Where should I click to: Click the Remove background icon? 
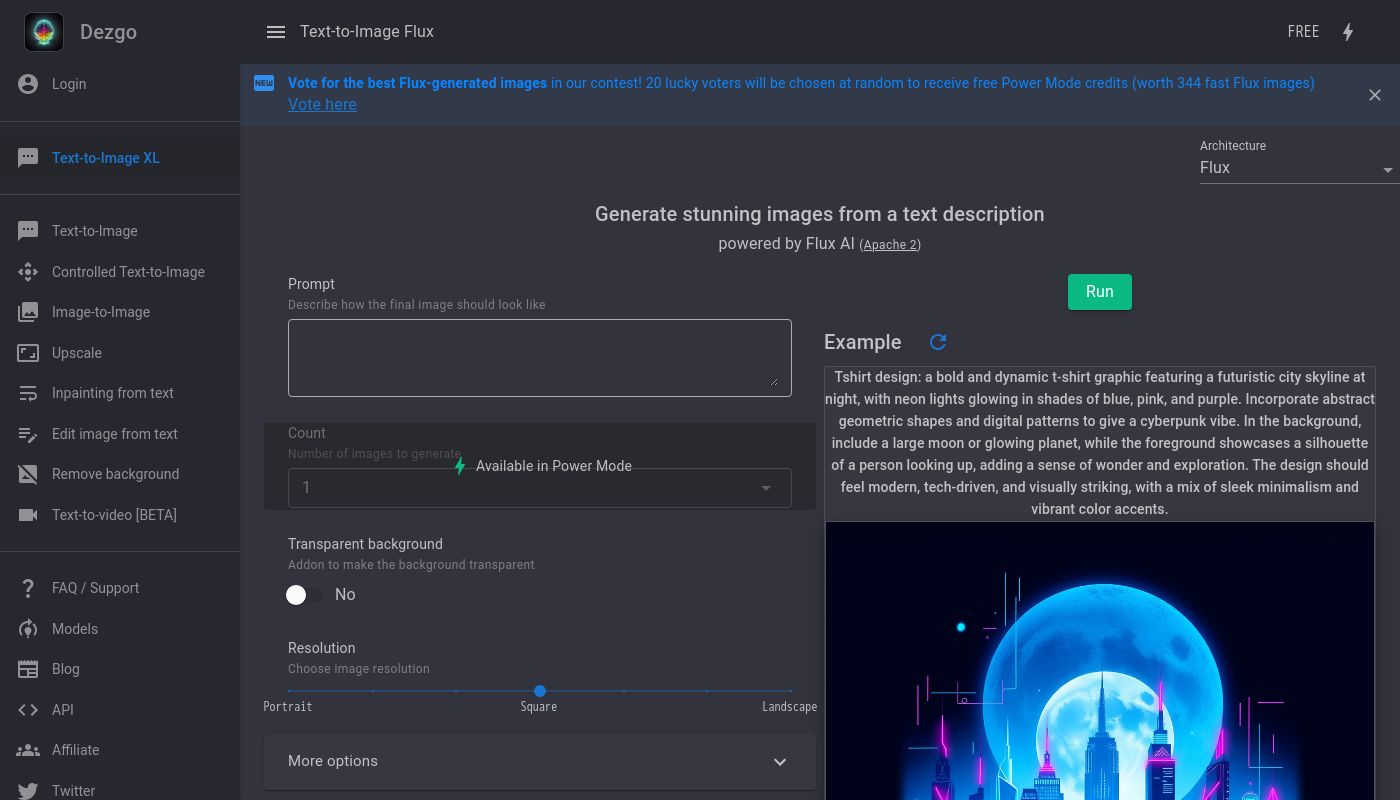(x=28, y=474)
